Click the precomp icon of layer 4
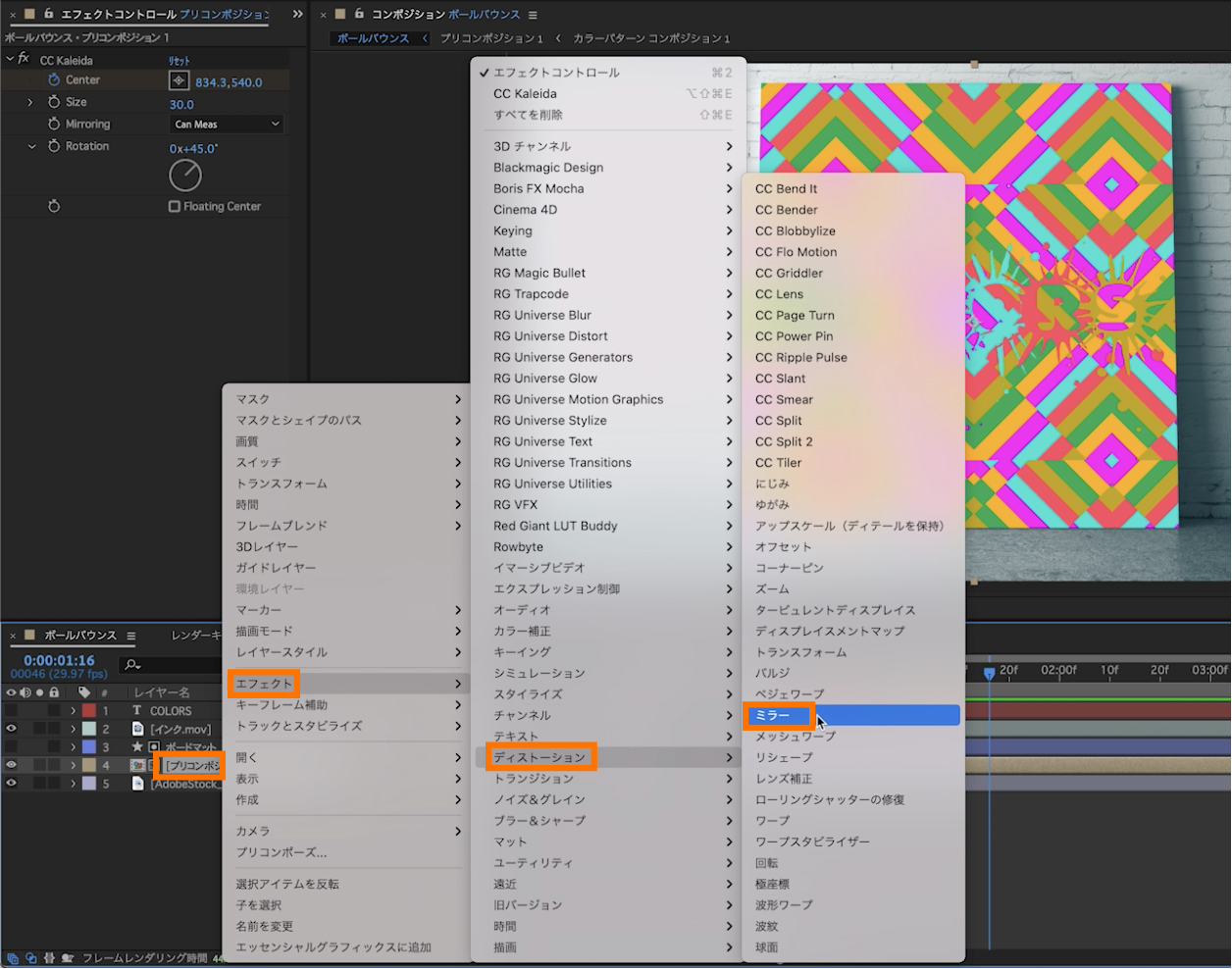Screen dimensions: 1232x969 138,765
